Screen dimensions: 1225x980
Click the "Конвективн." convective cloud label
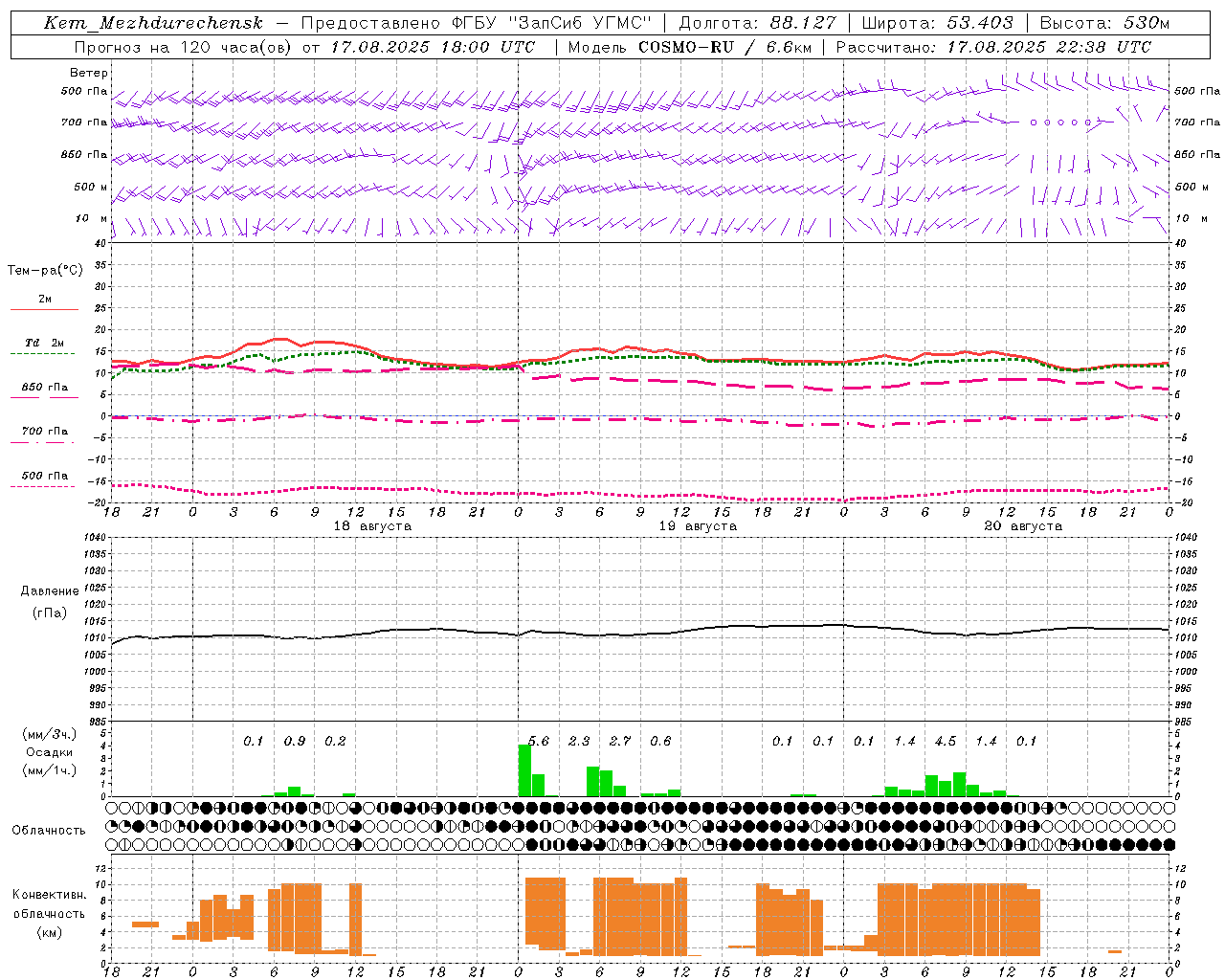pos(49,895)
